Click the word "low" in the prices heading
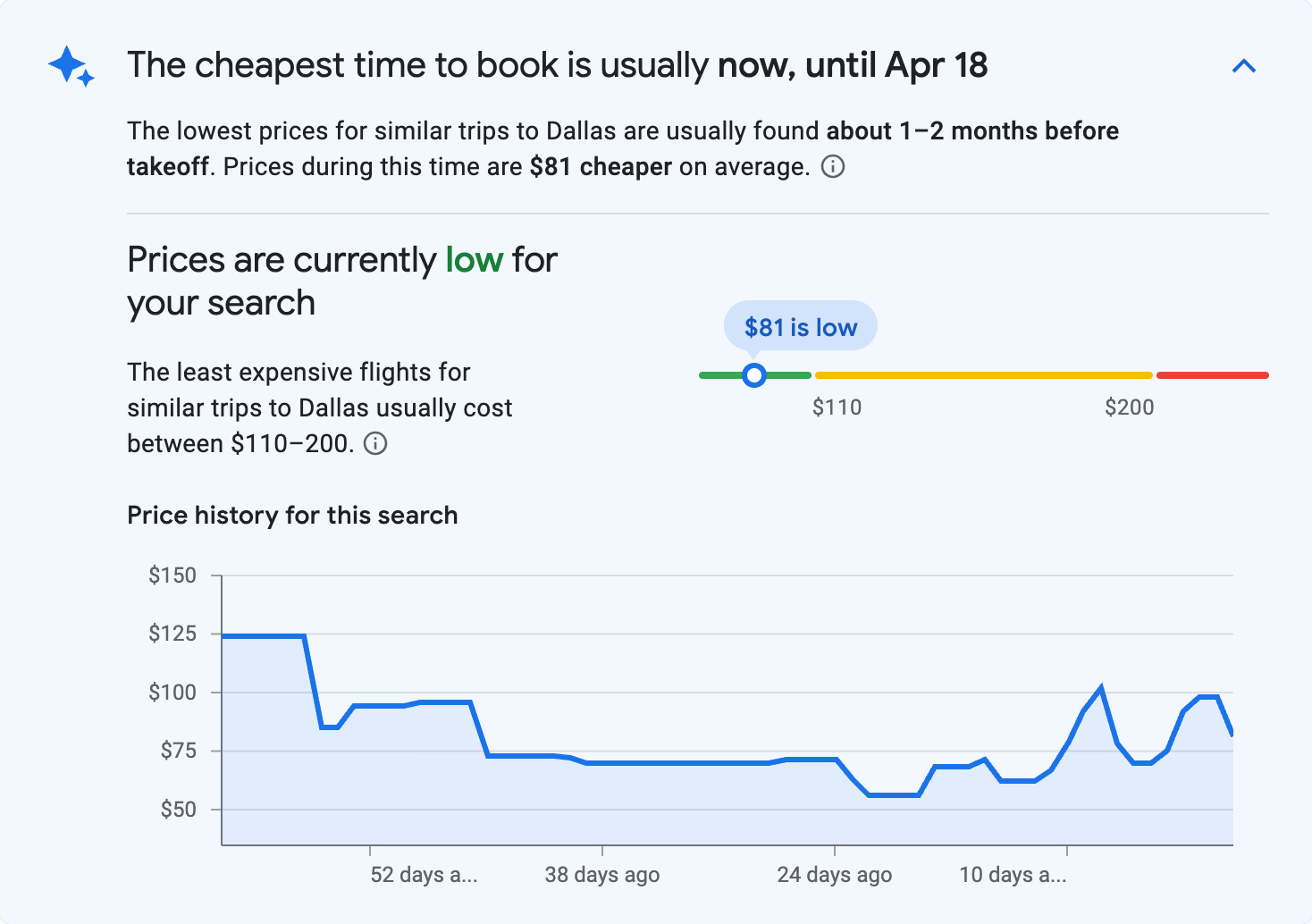Viewport: 1312px width, 924px height. tap(475, 259)
